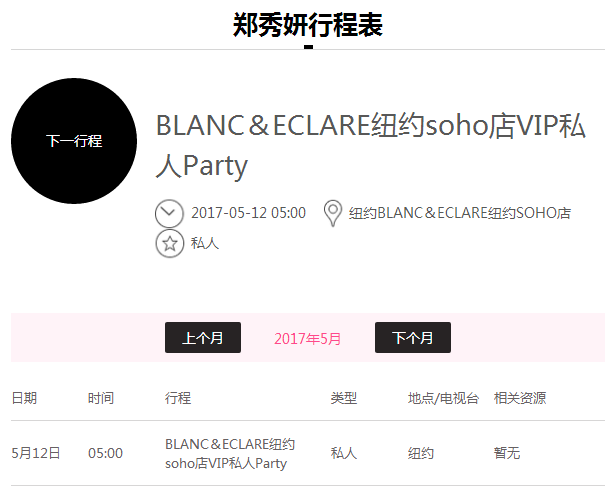
Task: Click the 类型 column header
Action: tap(344, 398)
